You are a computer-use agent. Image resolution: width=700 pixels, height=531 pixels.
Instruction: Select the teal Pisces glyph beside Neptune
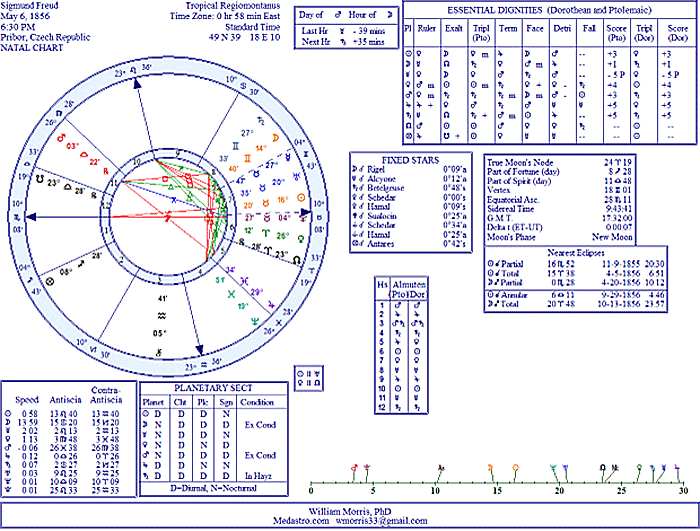pos(231,294)
